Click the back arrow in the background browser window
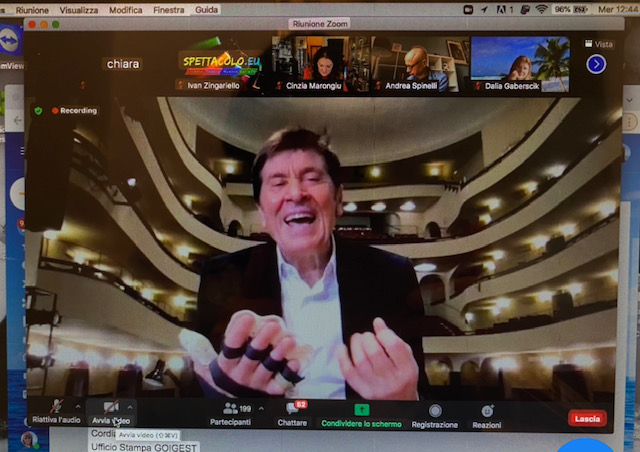This screenshot has height=452, width=640. pos(18,120)
